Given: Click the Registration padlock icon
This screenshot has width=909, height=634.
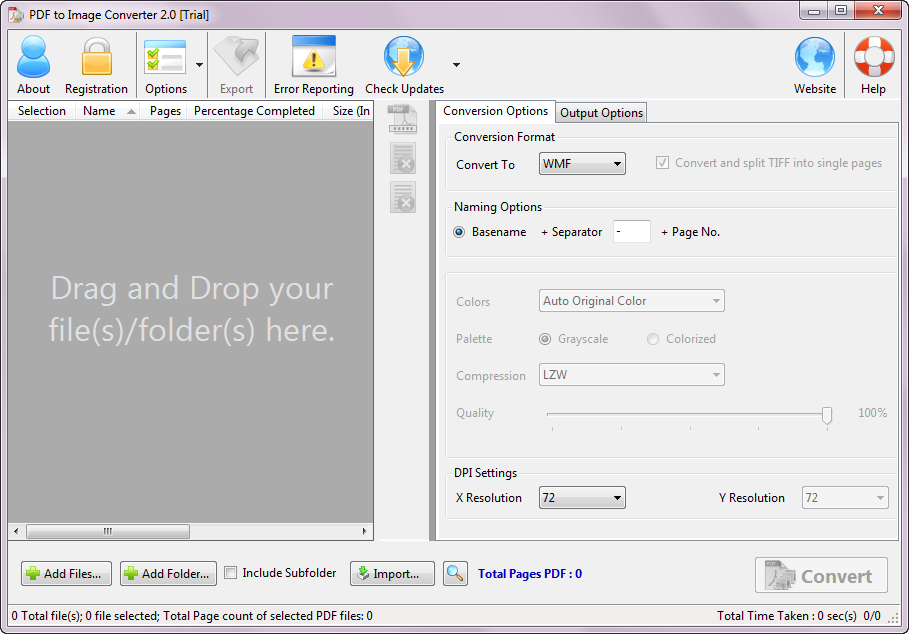Looking at the screenshot, I should [x=96, y=57].
